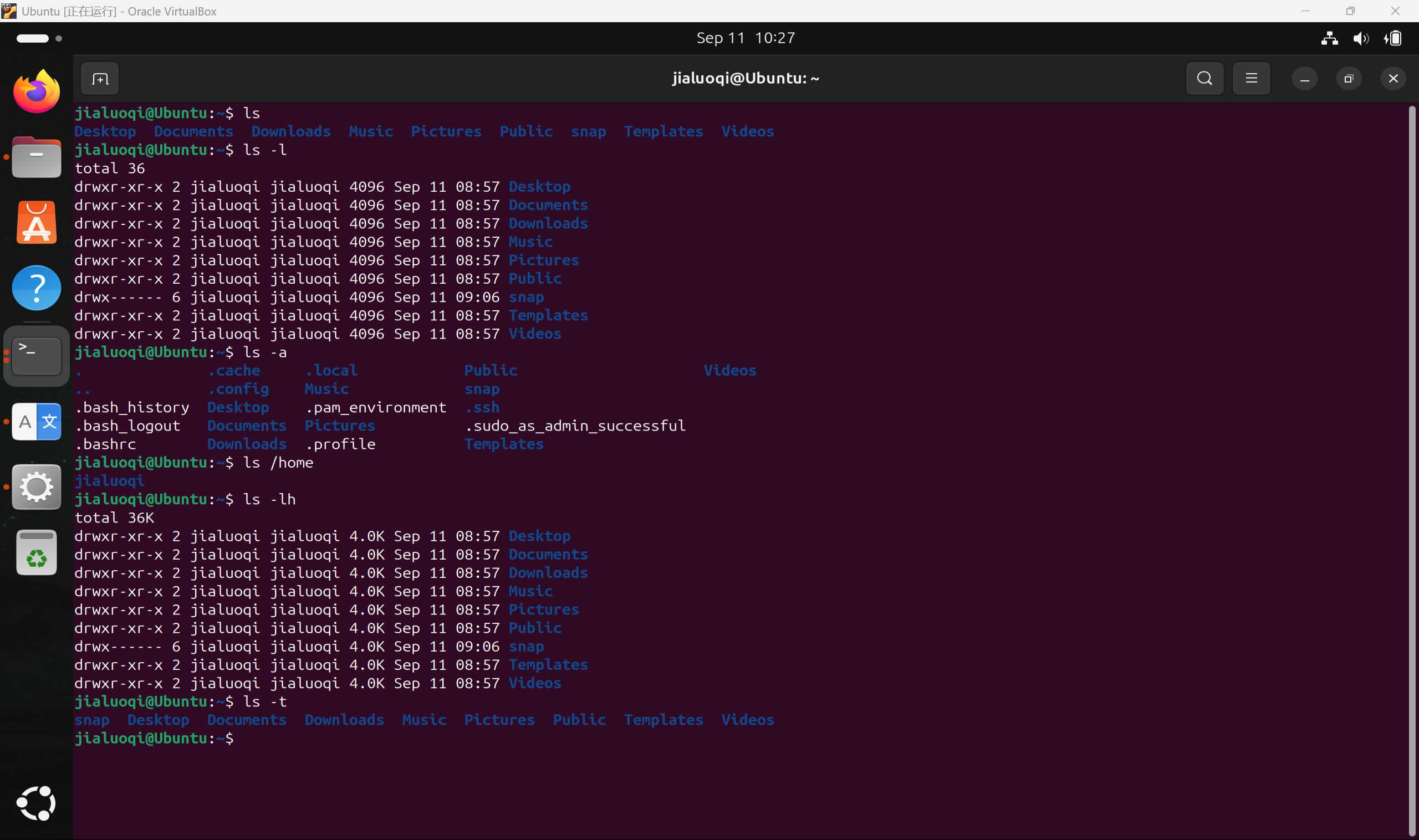This screenshot has width=1419, height=840.
Task: Click the Terminal icon in dock
Action: [36, 356]
